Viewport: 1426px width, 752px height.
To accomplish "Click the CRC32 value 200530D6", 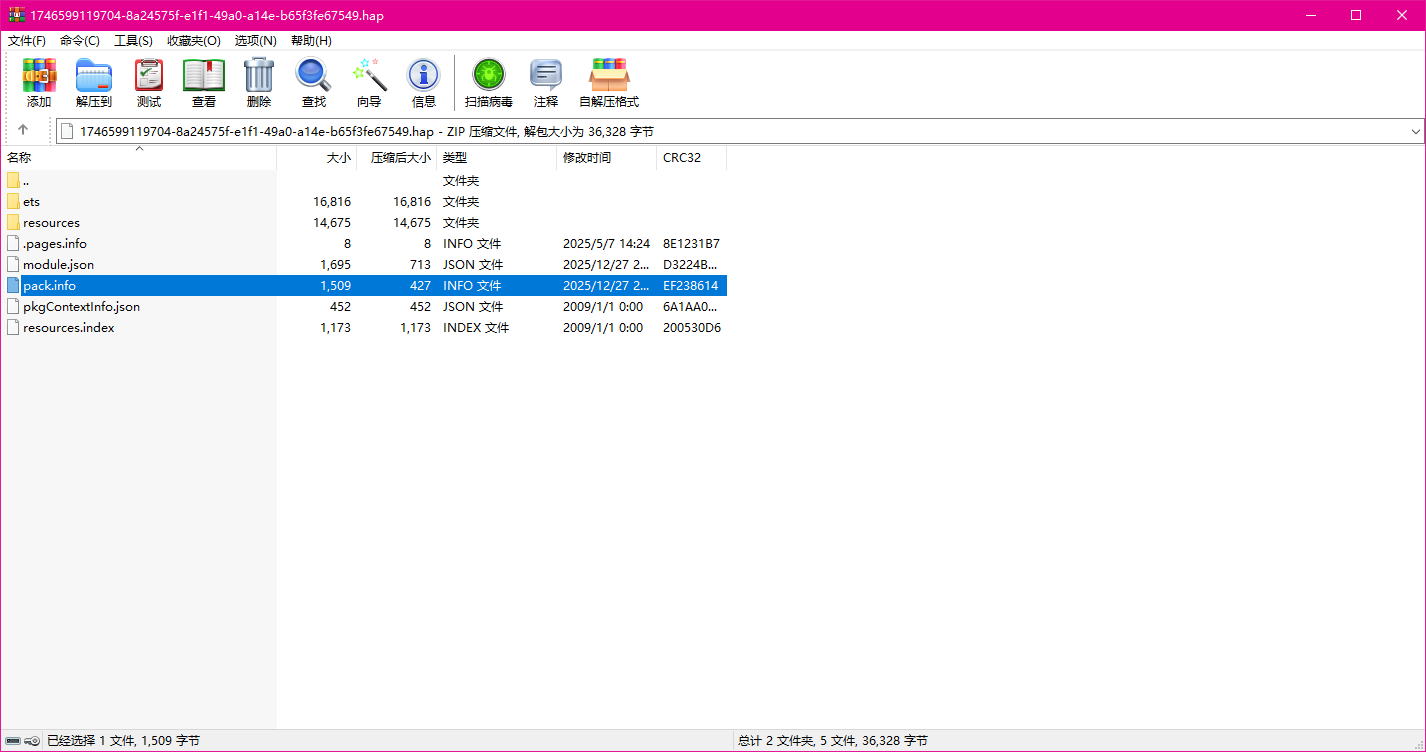I will click(x=692, y=328).
